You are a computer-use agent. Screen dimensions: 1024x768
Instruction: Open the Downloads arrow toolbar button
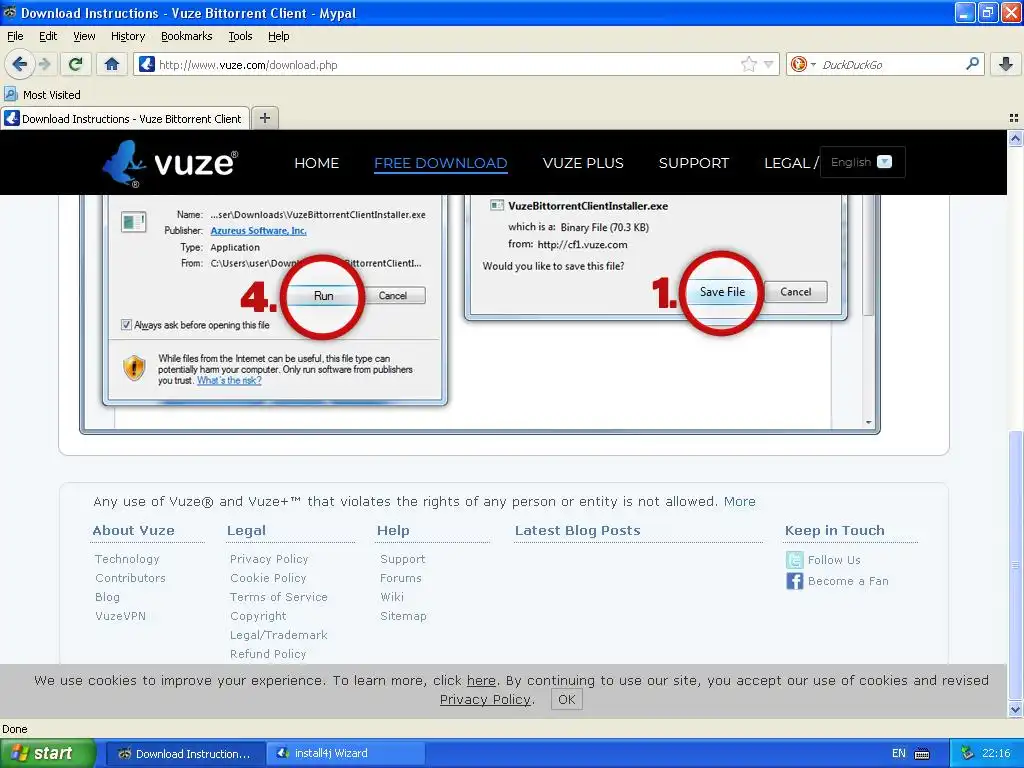click(1006, 64)
